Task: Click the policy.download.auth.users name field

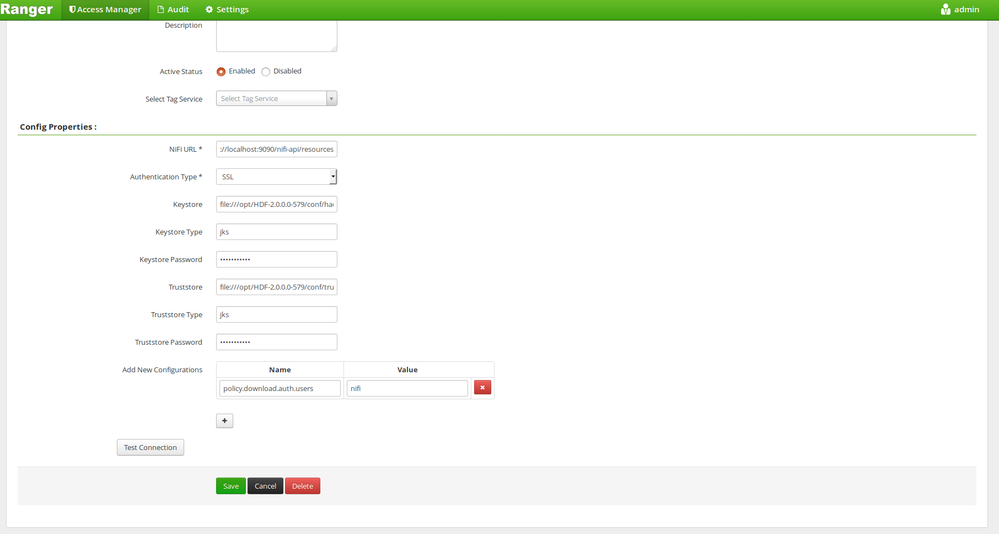Action: coord(280,388)
